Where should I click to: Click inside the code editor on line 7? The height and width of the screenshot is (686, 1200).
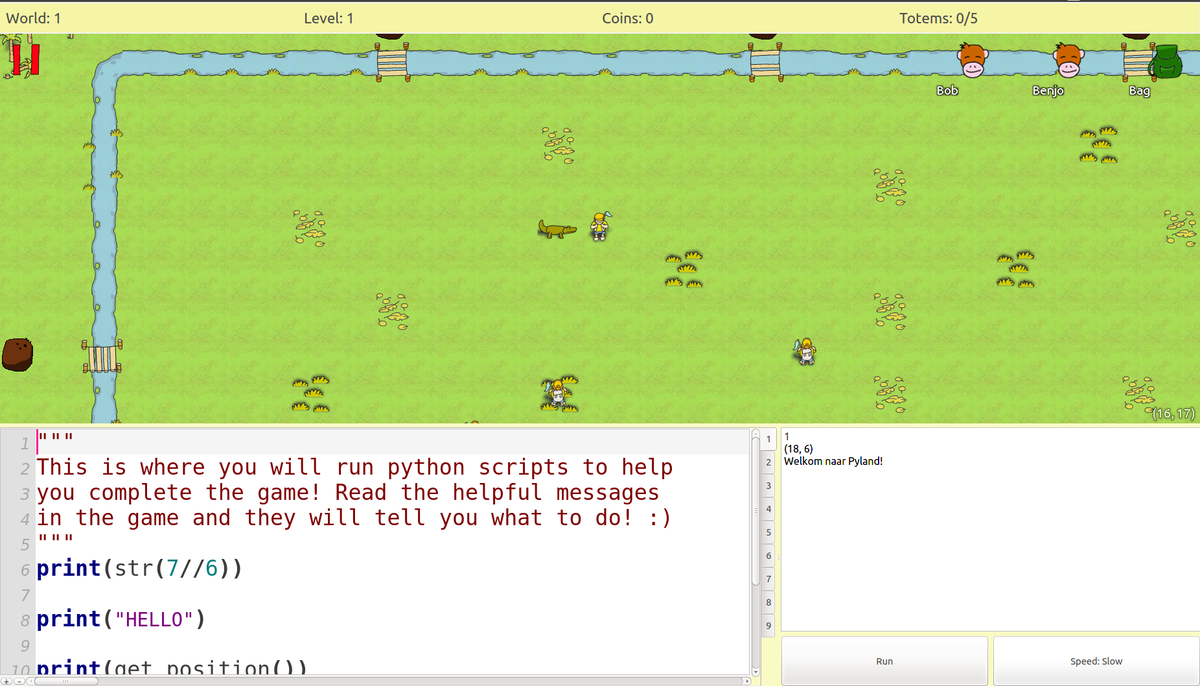point(100,594)
